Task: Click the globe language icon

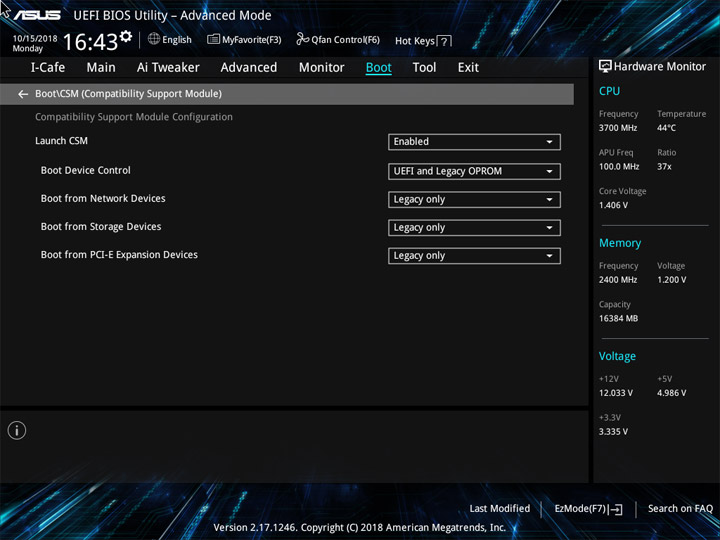Action: [154, 39]
